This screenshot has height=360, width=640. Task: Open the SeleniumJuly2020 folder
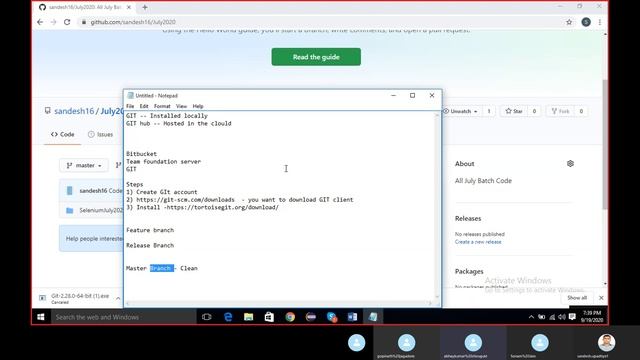(x=101, y=210)
